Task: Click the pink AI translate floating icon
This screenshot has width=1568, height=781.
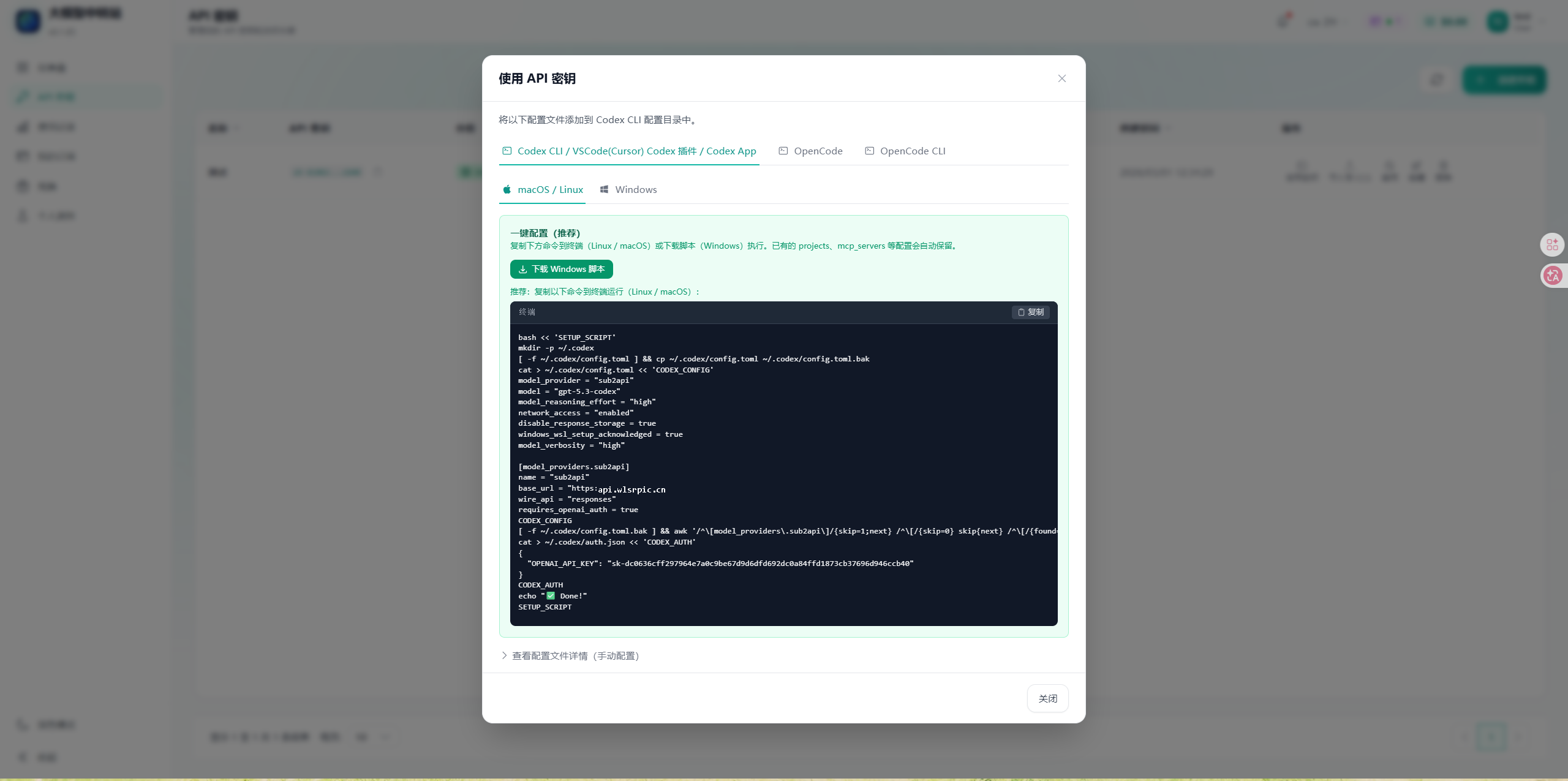Action: [x=1552, y=276]
